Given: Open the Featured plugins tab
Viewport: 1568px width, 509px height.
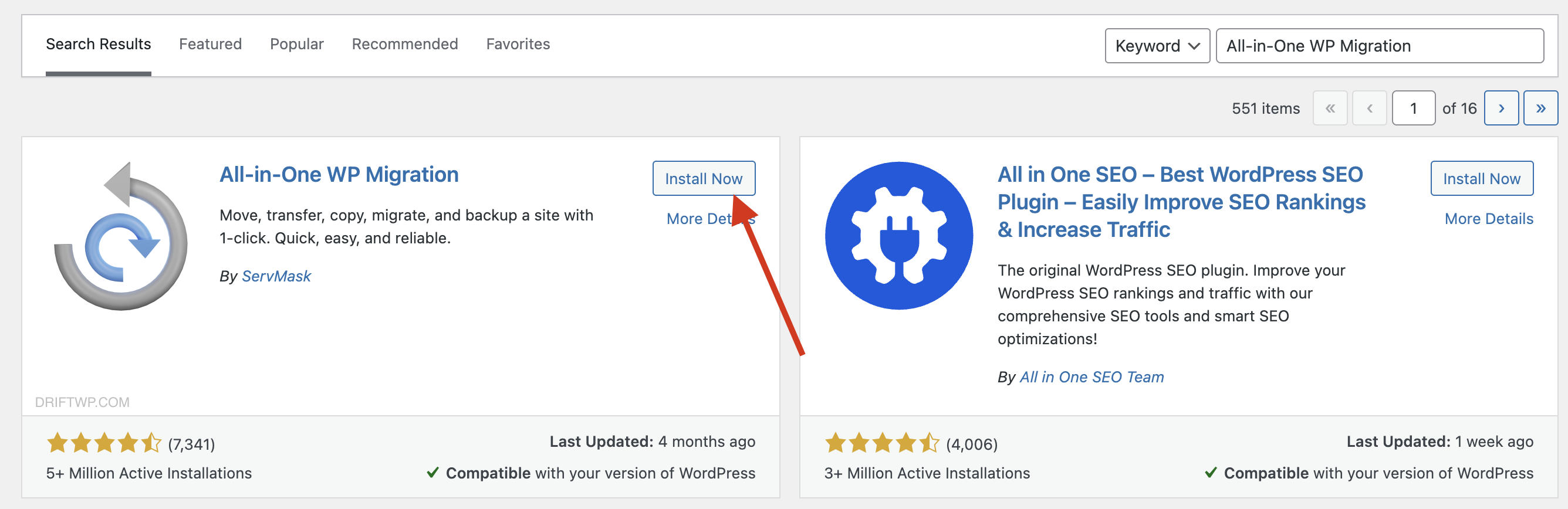Looking at the screenshot, I should pos(211,45).
